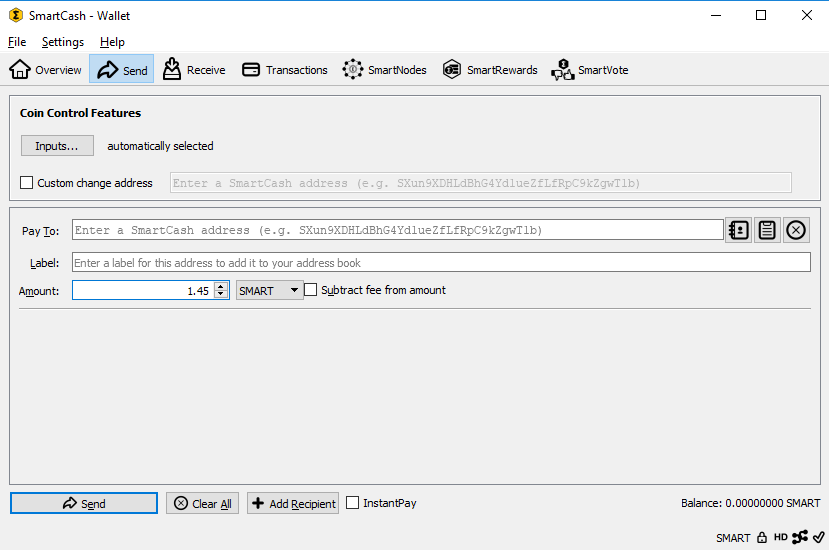
Task: Open the Help menu
Action: click(112, 42)
